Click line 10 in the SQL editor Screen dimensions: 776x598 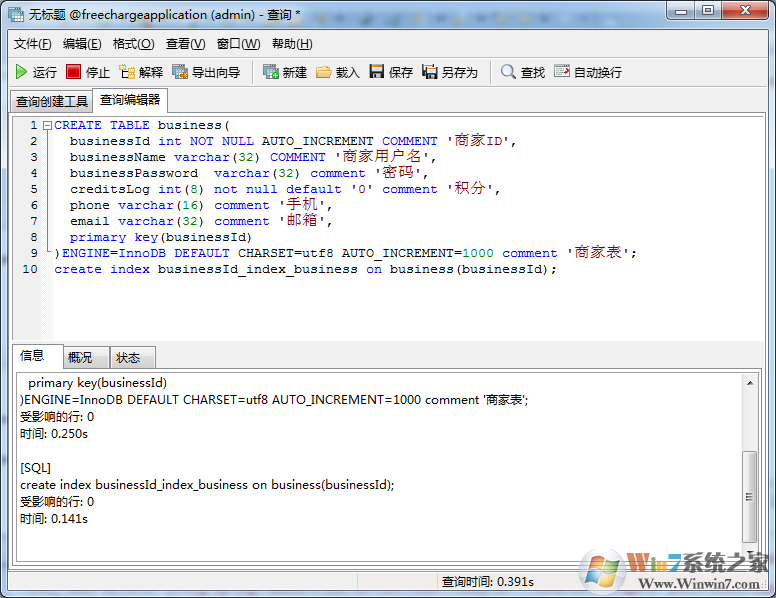coord(300,269)
